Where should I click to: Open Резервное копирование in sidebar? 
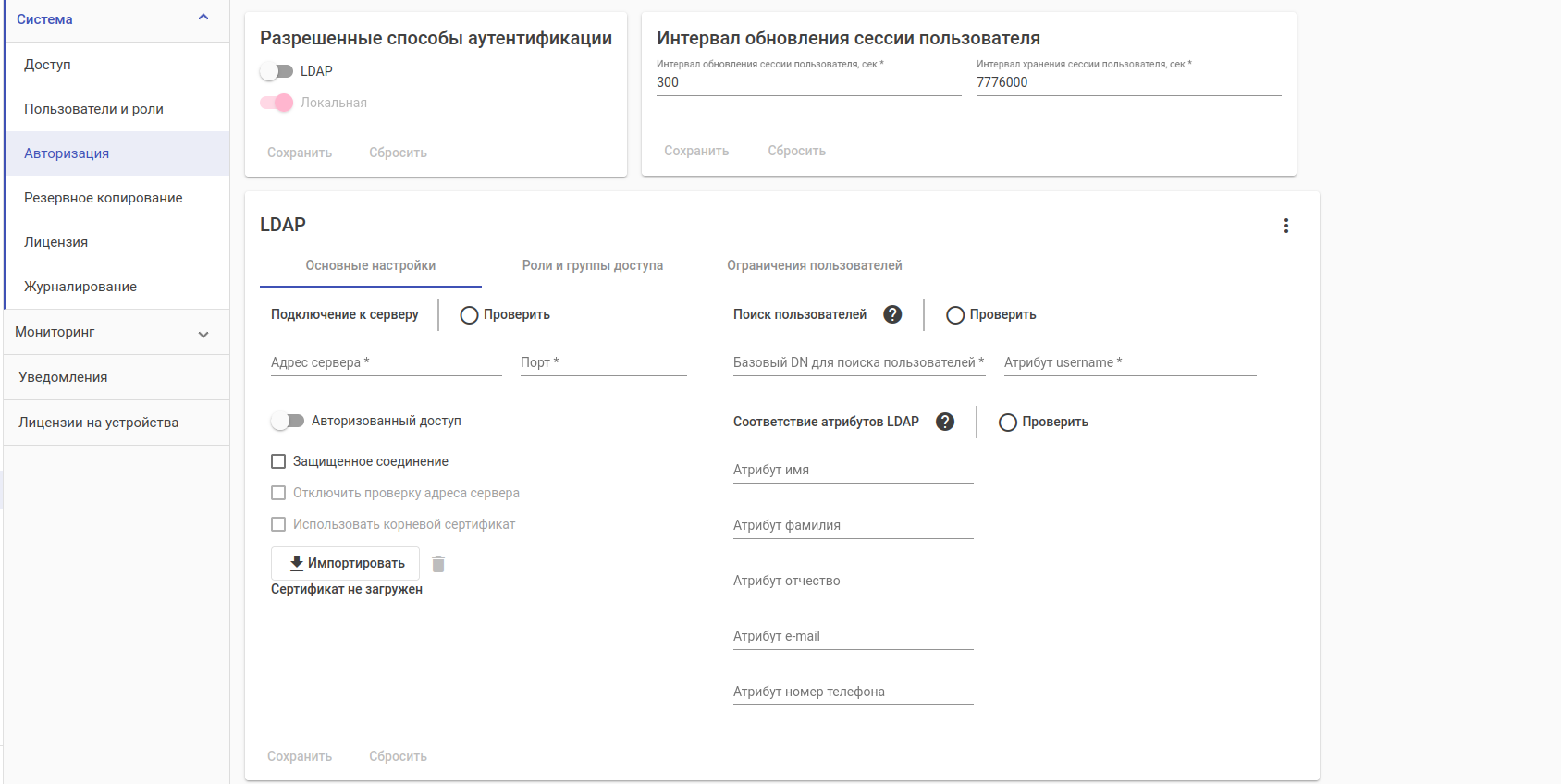coord(104,198)
